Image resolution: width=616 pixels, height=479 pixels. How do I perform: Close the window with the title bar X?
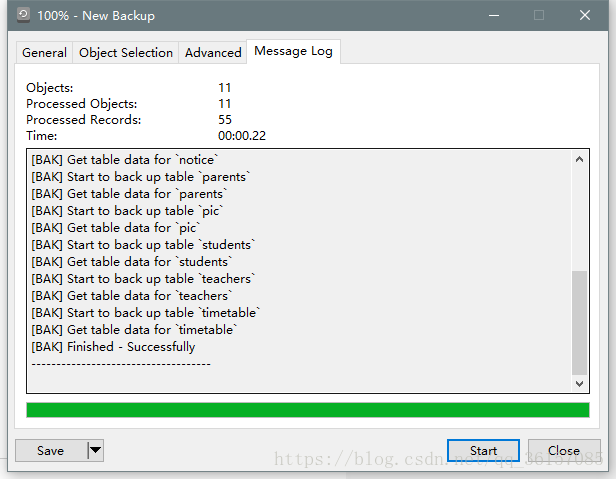[x=585, y=16]
